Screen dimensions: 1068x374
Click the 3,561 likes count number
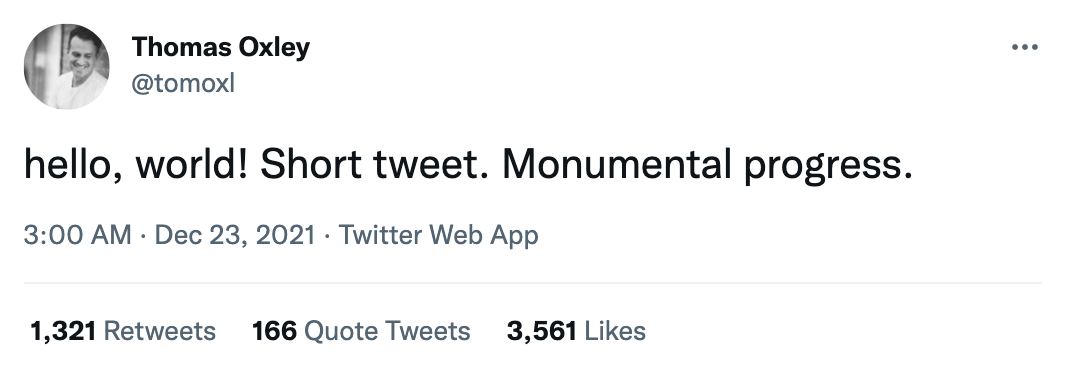[x=541, y=332]
